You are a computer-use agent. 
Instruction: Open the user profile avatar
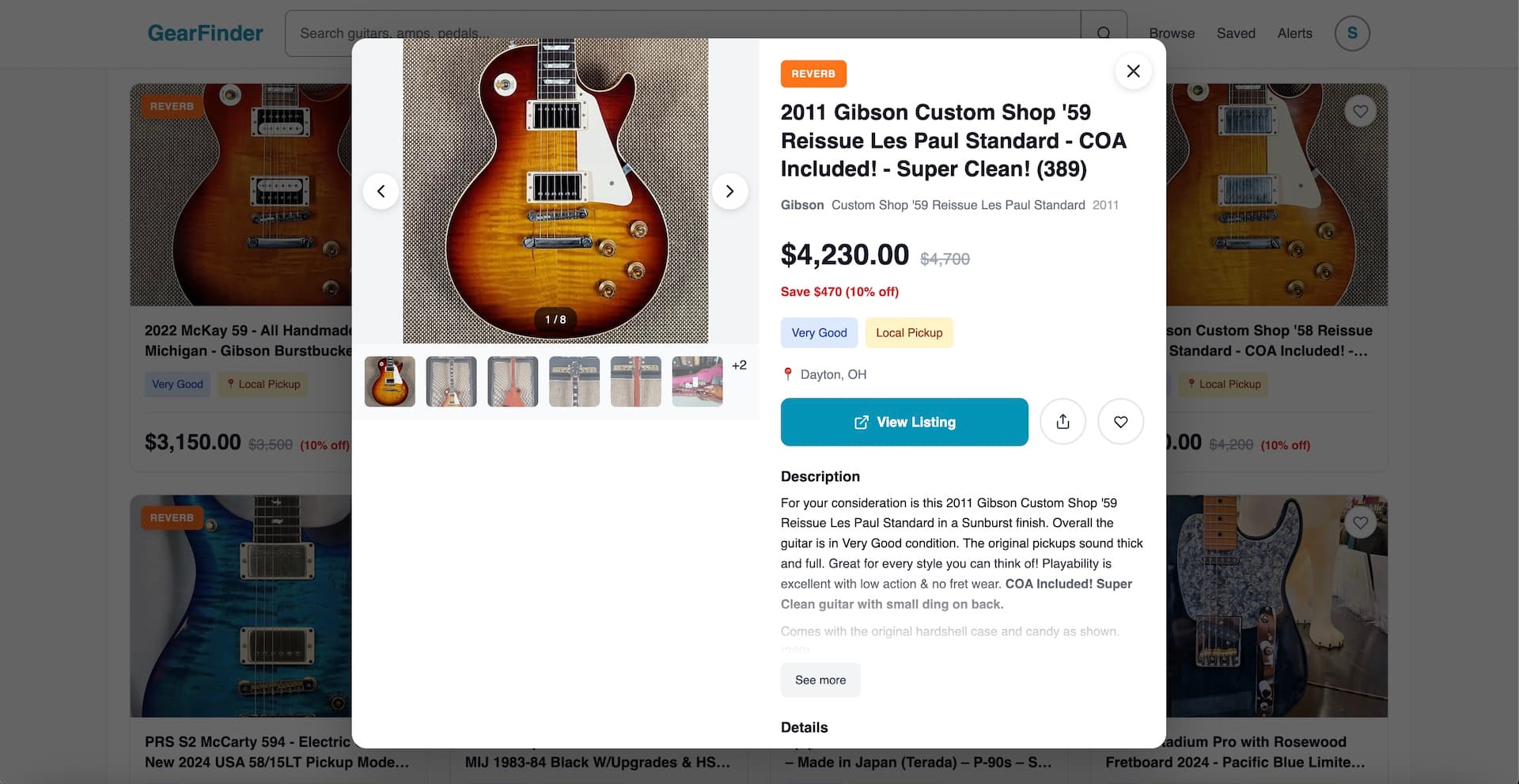(x=1351, y=33)
